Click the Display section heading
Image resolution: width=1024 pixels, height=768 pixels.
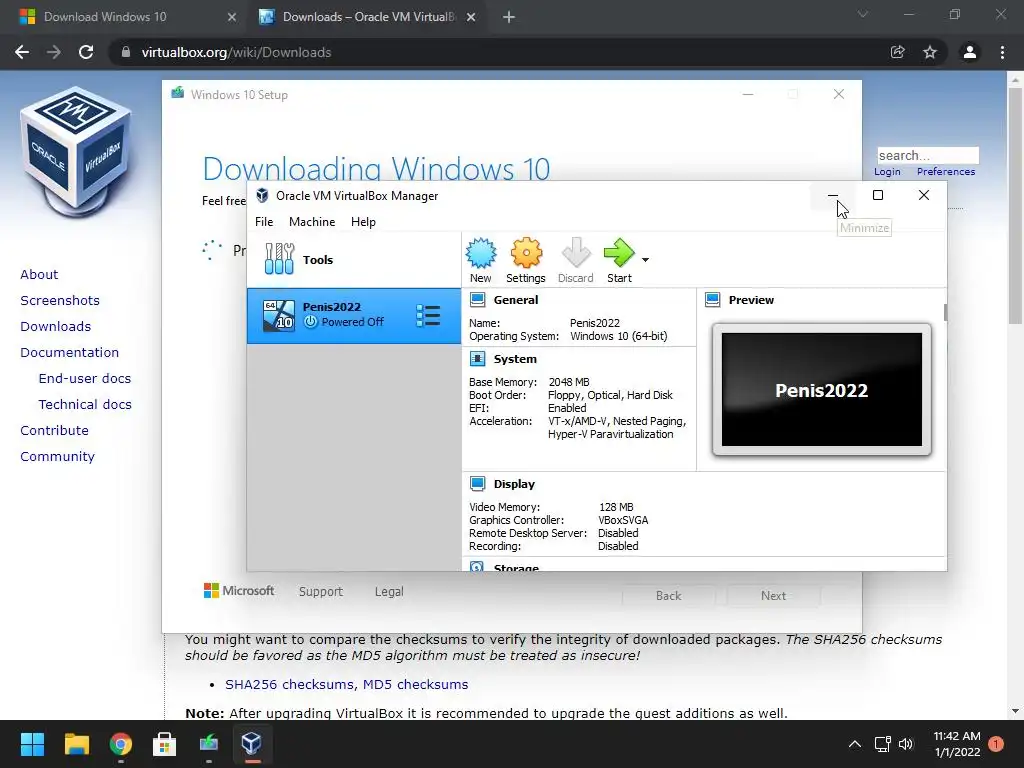[514, 484]
